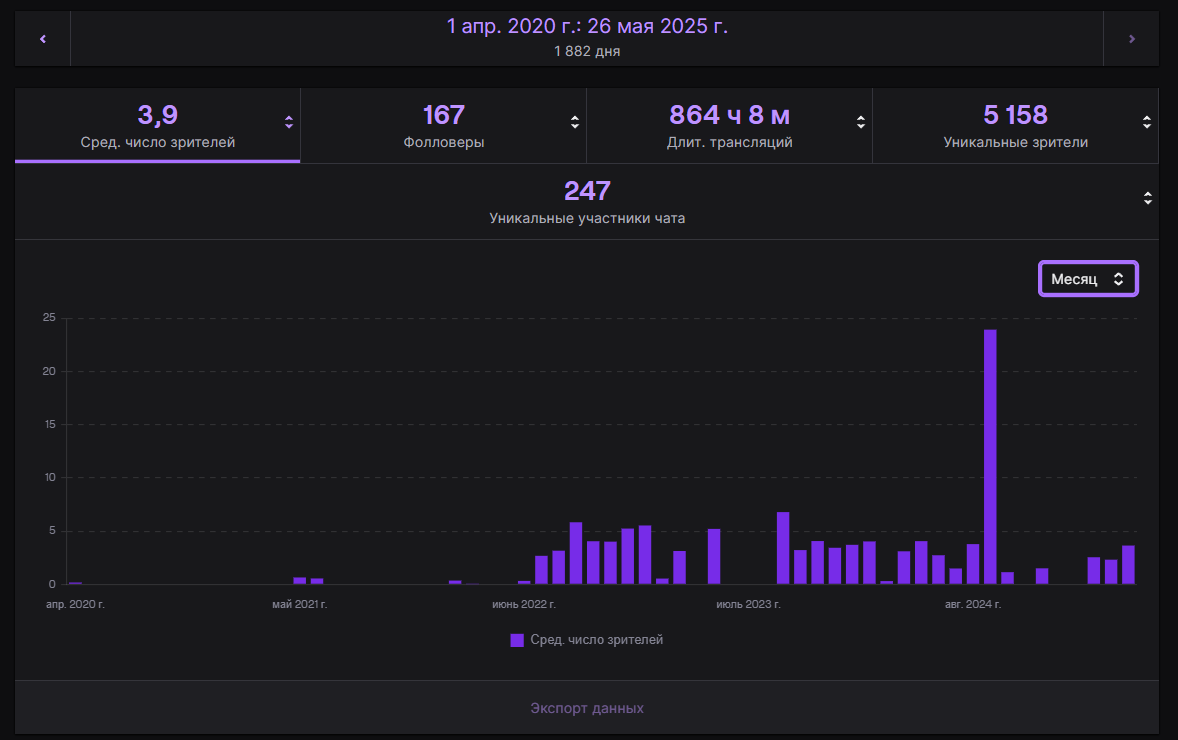Switch to the Фолловеры metric tab
The width and height of the screenshot is (1178, 740).
tap(443, 125)
